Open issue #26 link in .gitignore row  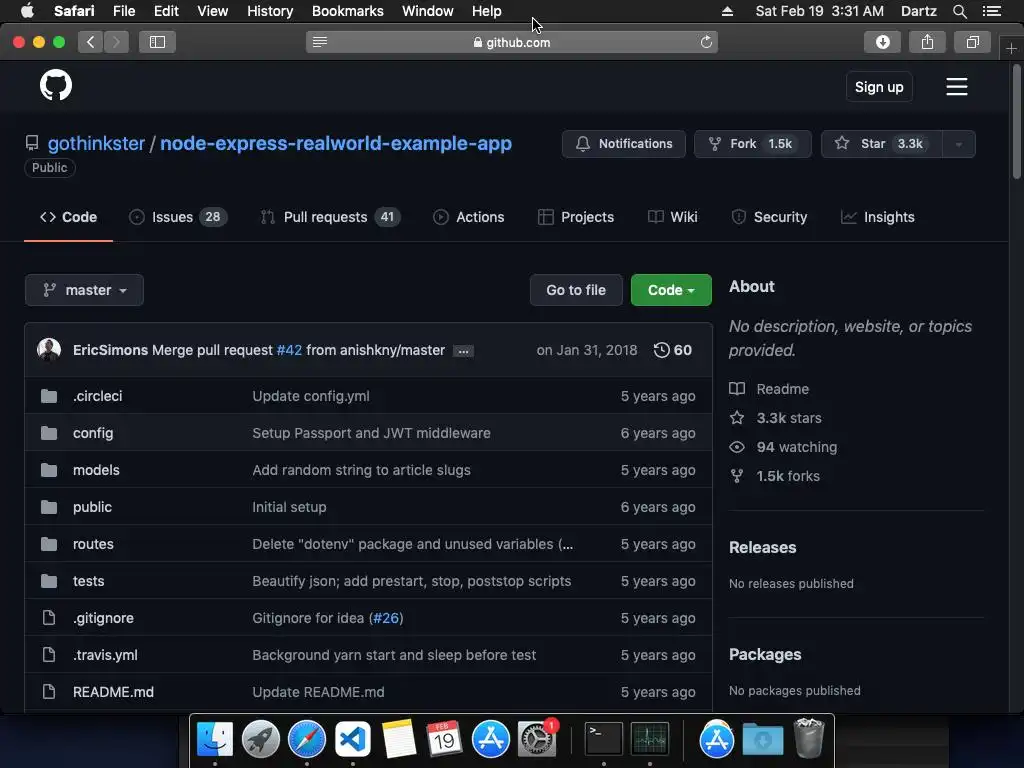click(x=385, y=618)
